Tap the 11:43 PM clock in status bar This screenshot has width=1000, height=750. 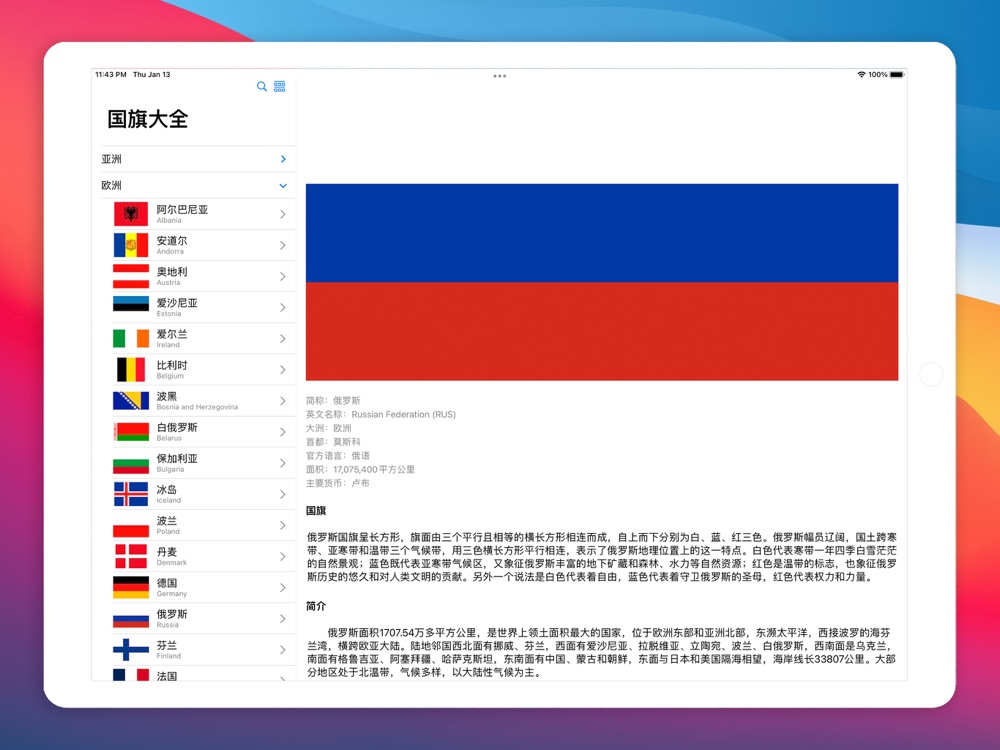point(111,75)
